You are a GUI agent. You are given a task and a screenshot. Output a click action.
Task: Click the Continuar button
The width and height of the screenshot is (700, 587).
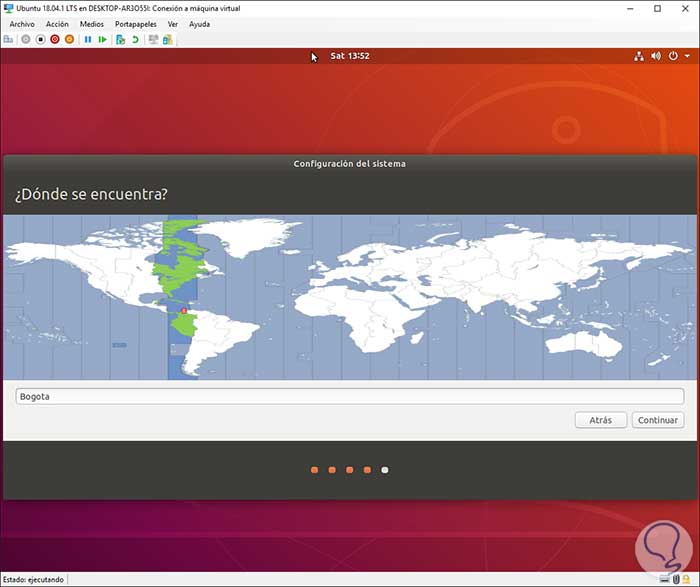click(658, 420)
